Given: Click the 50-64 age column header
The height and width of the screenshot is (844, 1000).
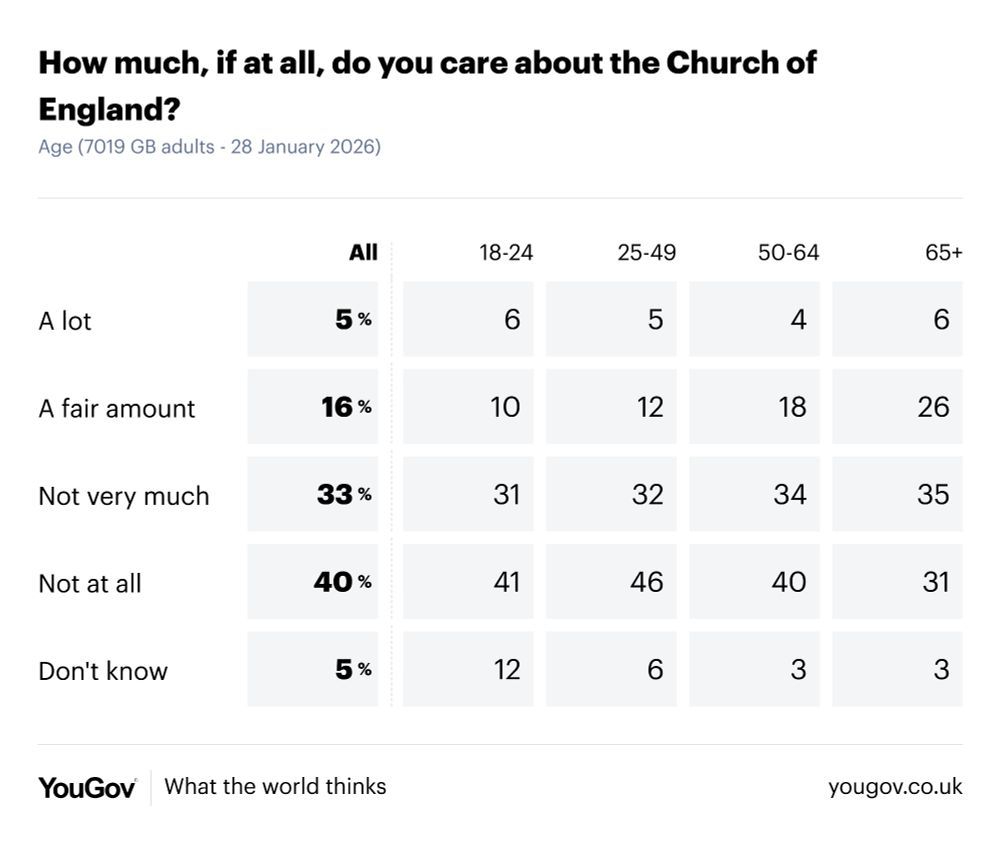Looking at the screenshot, I should tap(788, 252).
